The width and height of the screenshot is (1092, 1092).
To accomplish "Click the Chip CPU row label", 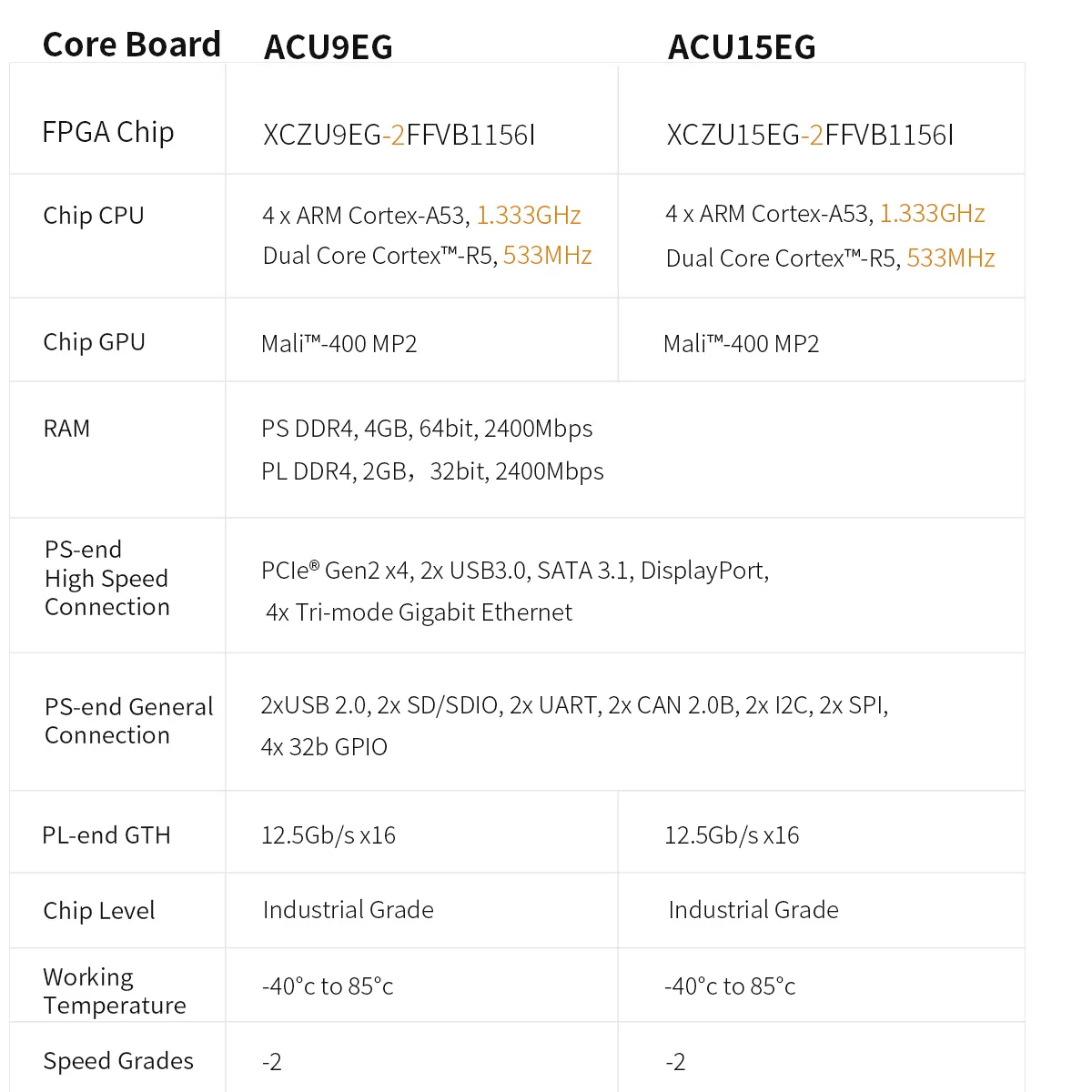I will (94, 216).
